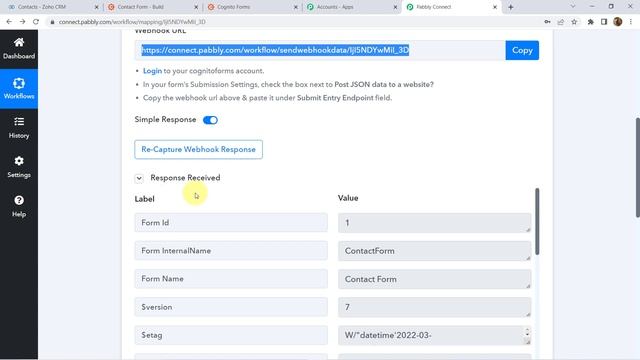Click the $etag label field
Screen dimensions: 640x360
point(231,335)
